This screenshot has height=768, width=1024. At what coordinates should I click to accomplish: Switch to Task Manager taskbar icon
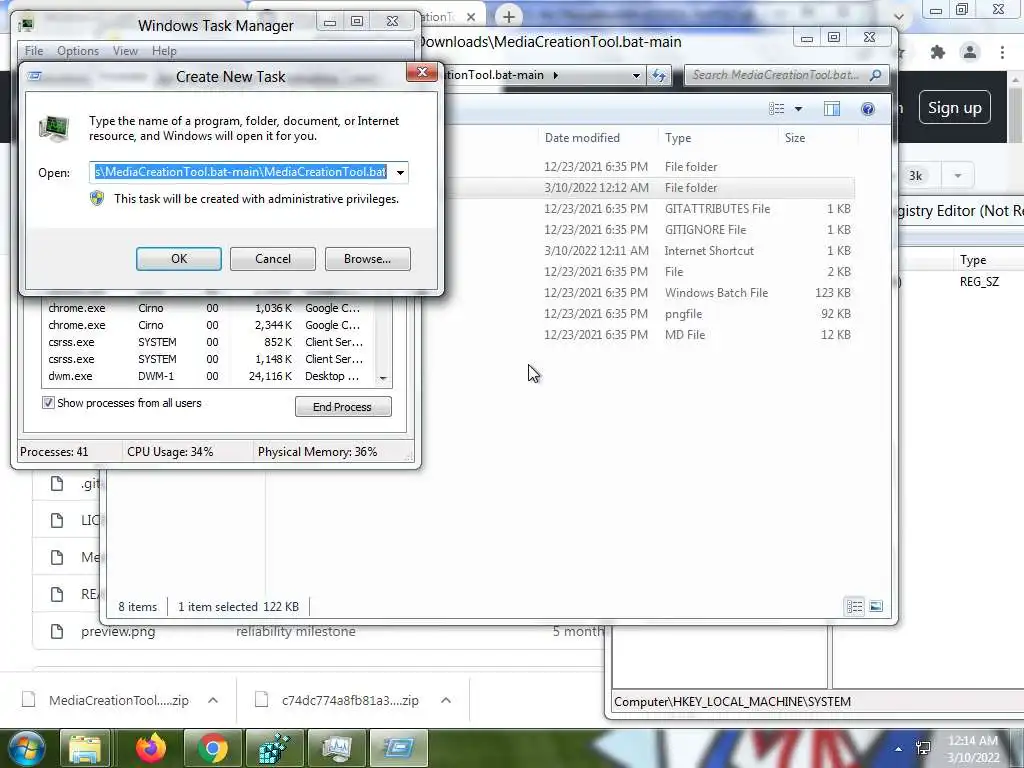click(337, 748)
